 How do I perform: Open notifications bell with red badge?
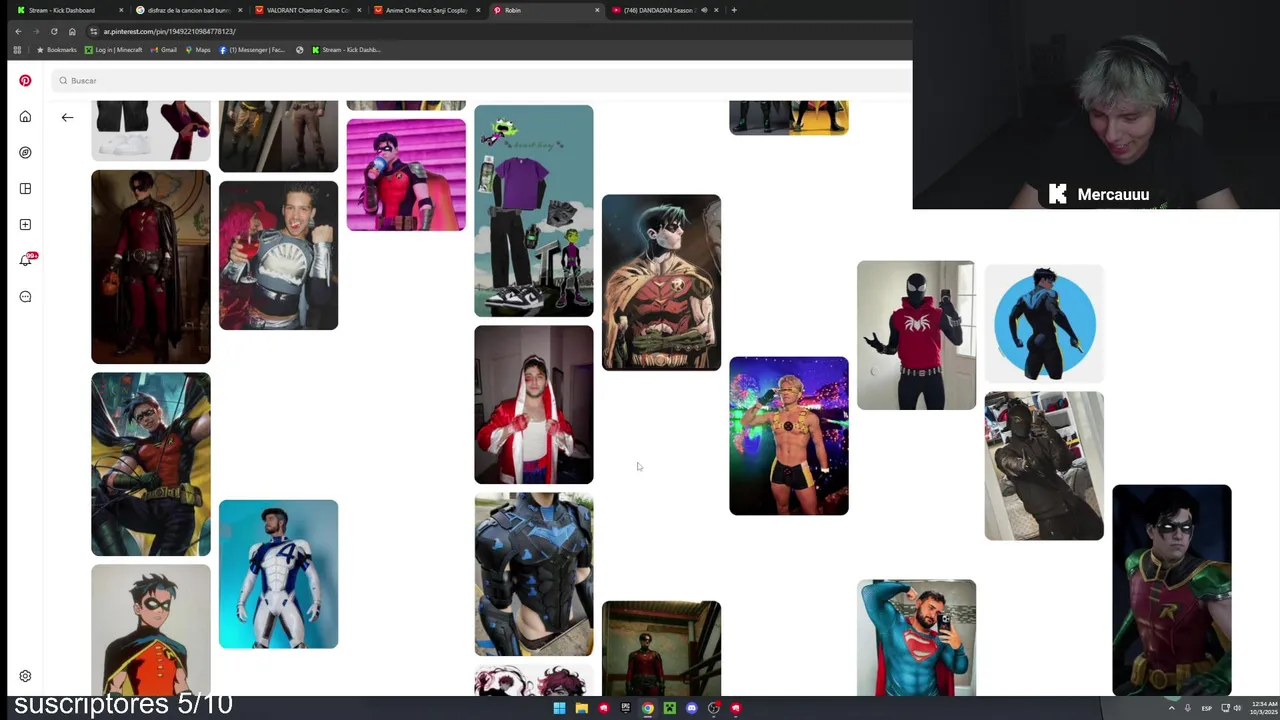(x=26, y=260)
